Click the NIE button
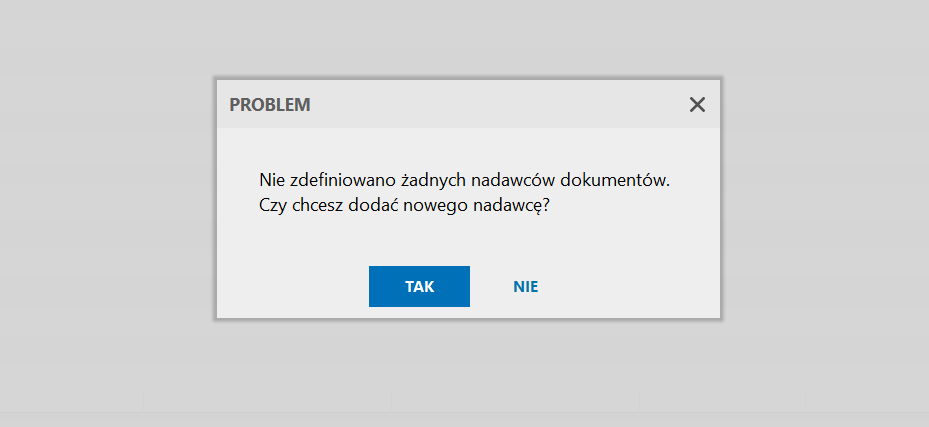Viewport: 929px width, 427px height. [526, 287]
